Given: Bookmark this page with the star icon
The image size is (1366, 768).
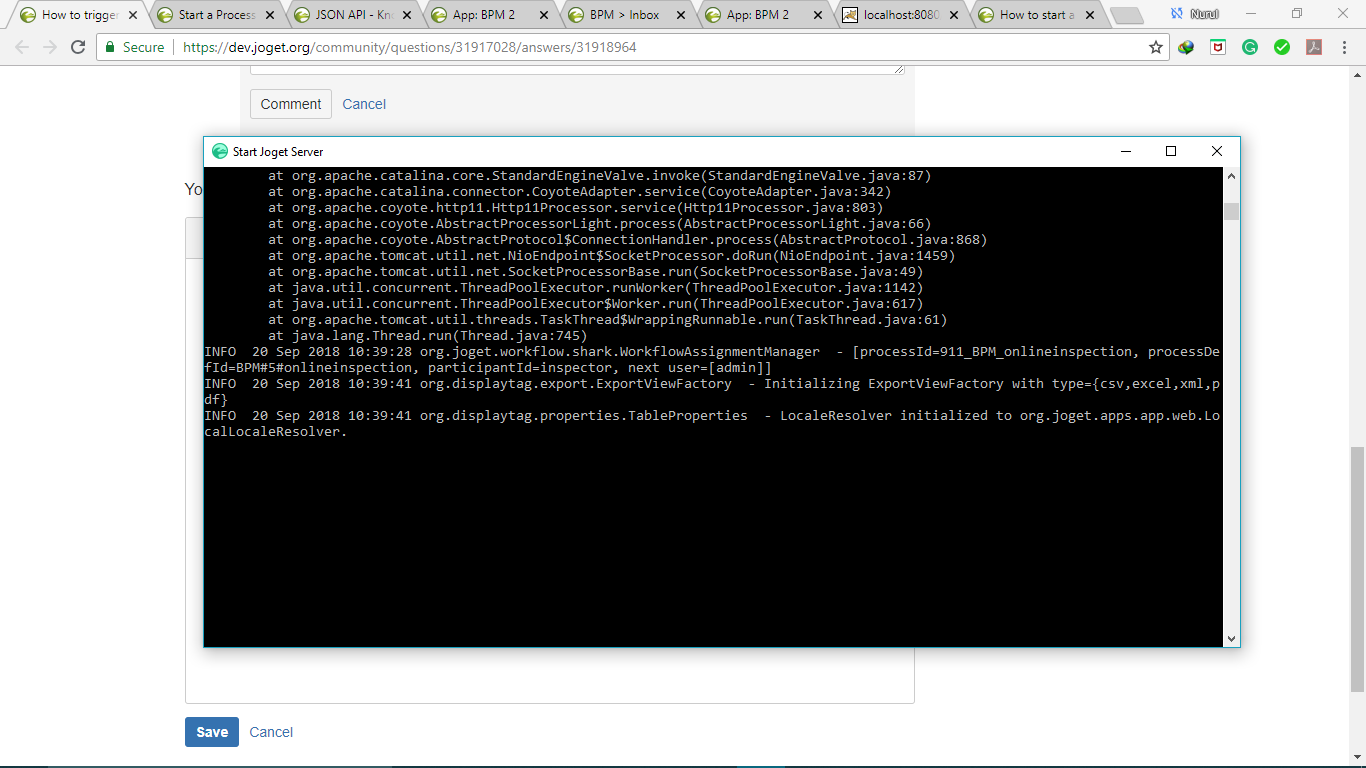Looking at the screenshot, I should tap(1156, 47).
